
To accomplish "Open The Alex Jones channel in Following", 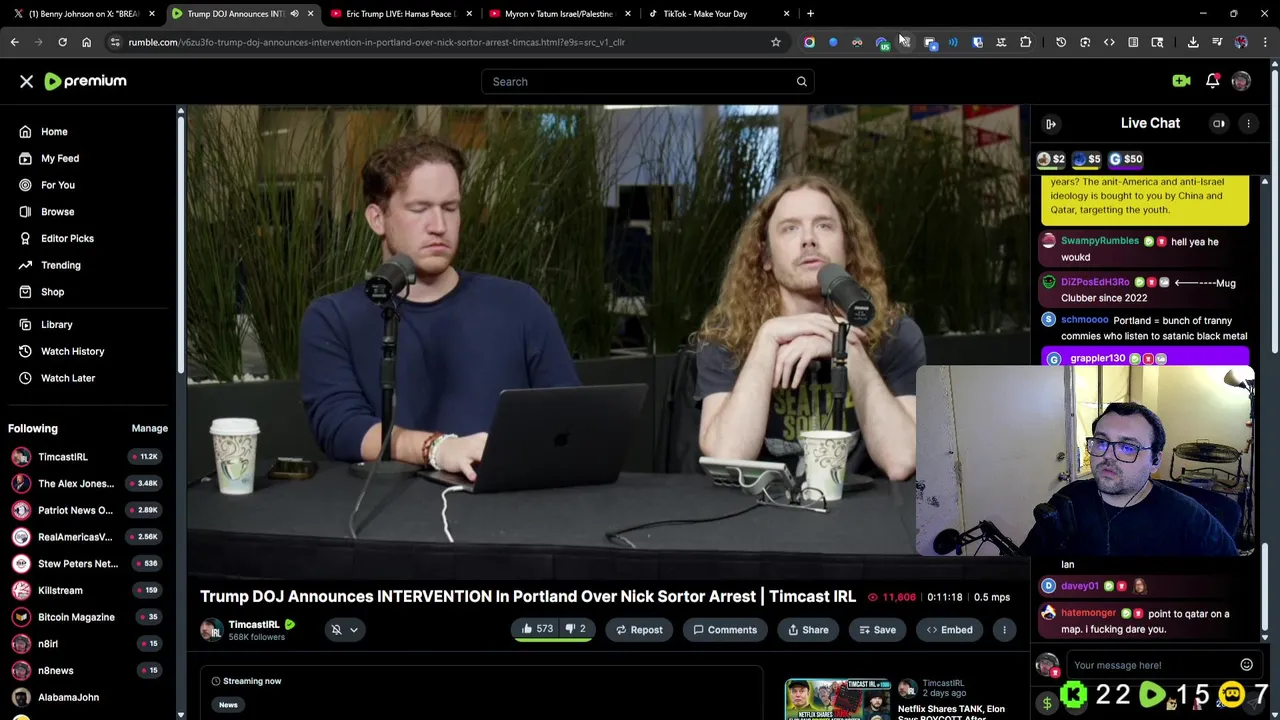I will tap(76, 484).
